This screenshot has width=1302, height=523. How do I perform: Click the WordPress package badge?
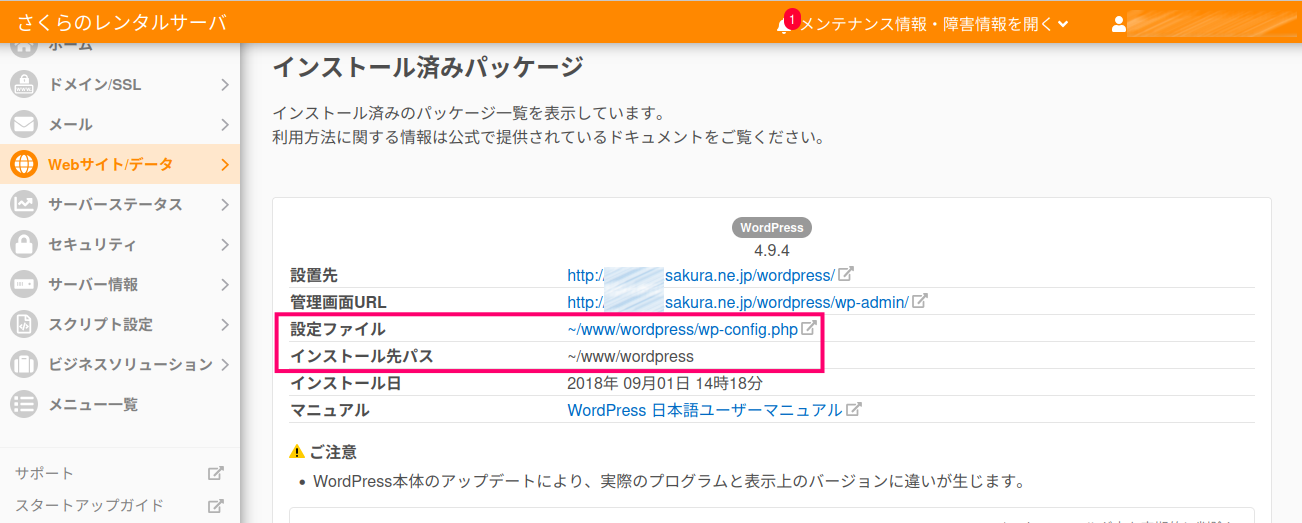coord(772,228)
